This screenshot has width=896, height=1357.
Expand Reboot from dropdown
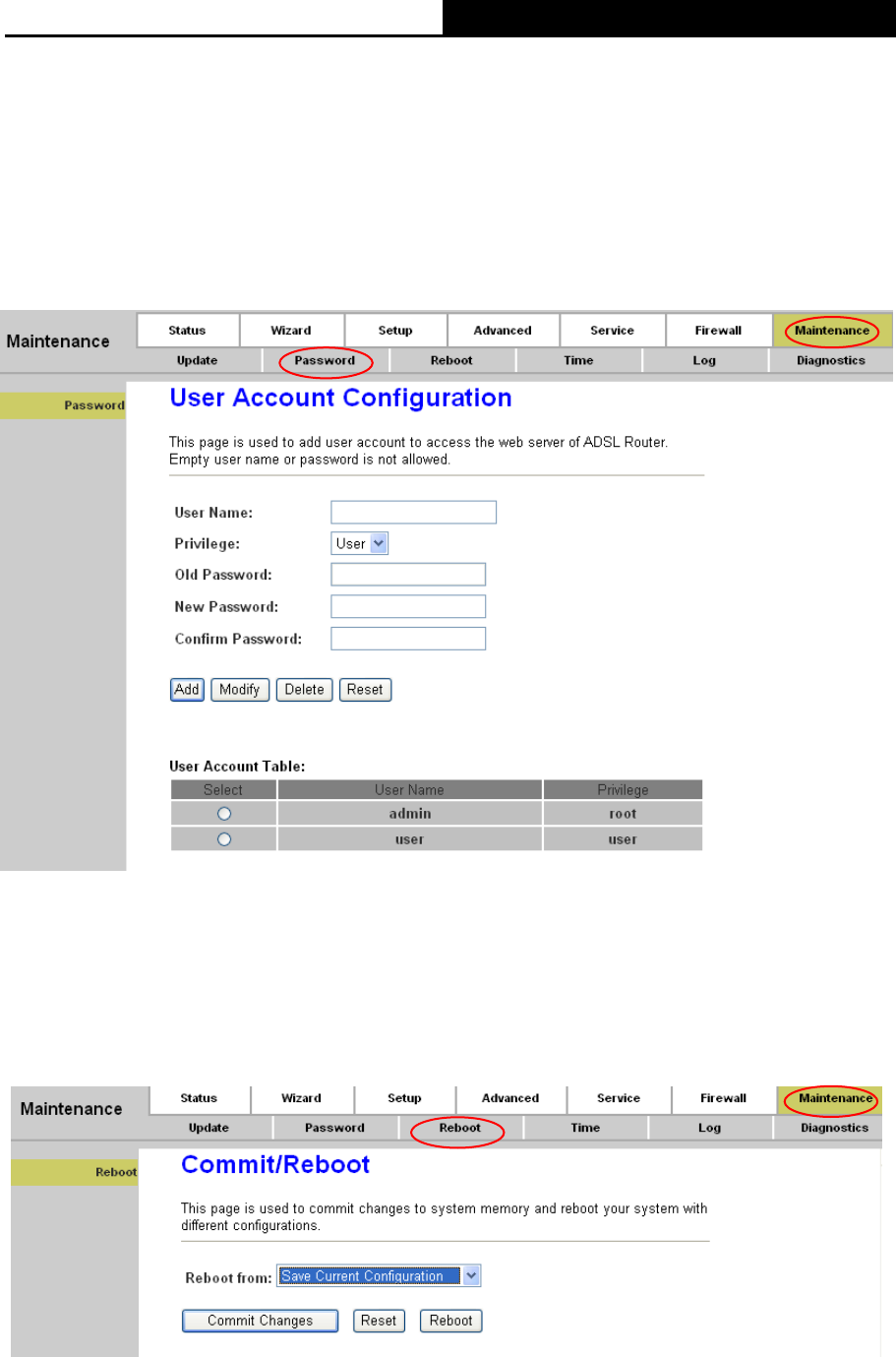coord(379,1276)
